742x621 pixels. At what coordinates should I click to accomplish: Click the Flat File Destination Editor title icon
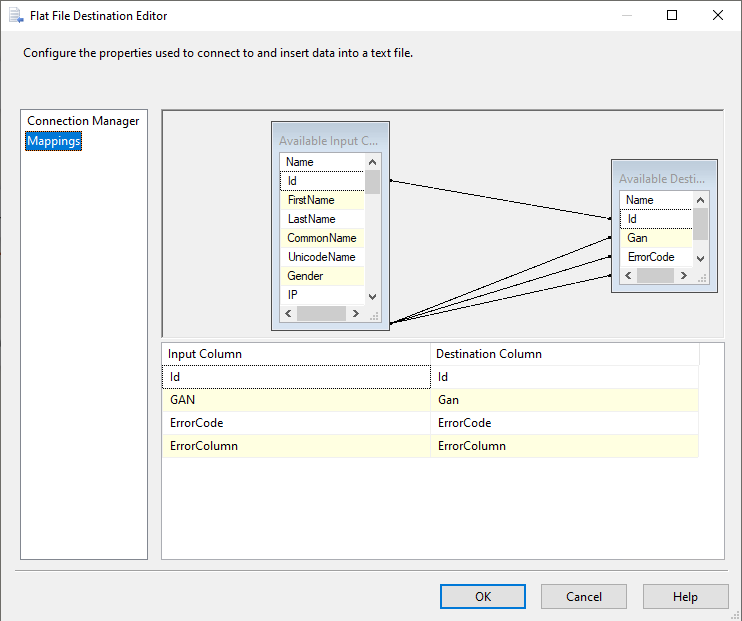tap(15, 16)
